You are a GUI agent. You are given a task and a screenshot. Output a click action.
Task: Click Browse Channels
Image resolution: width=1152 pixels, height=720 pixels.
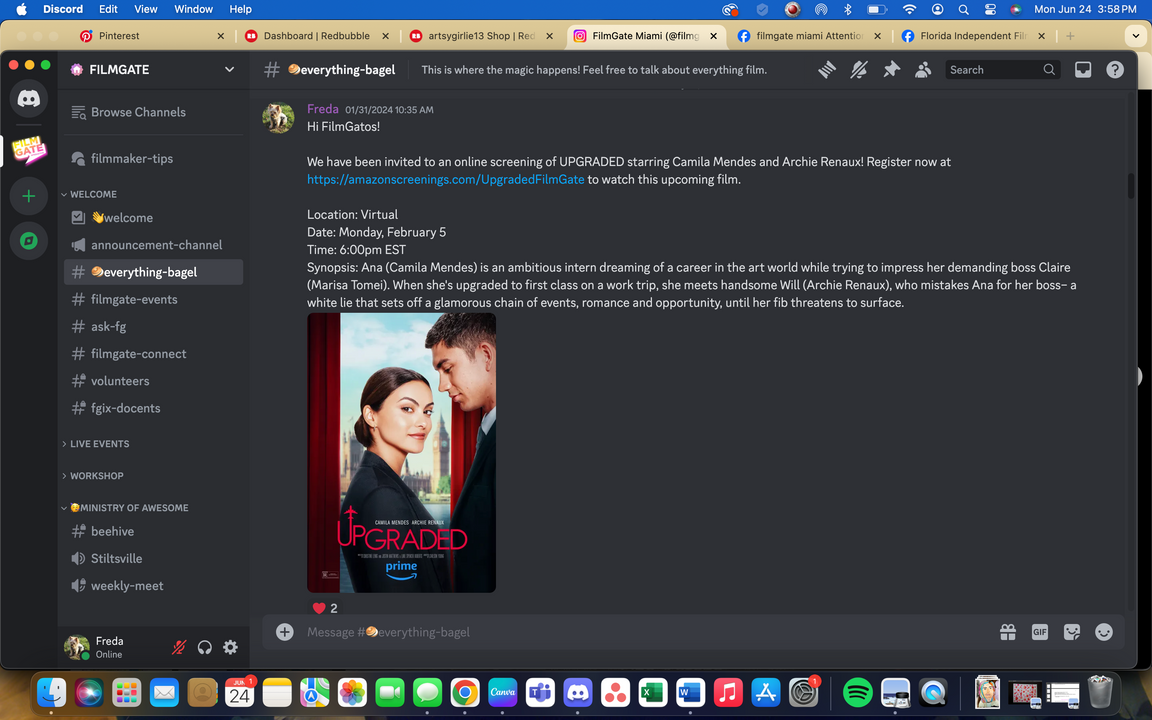pyautogui.click(x=138, y=112)
